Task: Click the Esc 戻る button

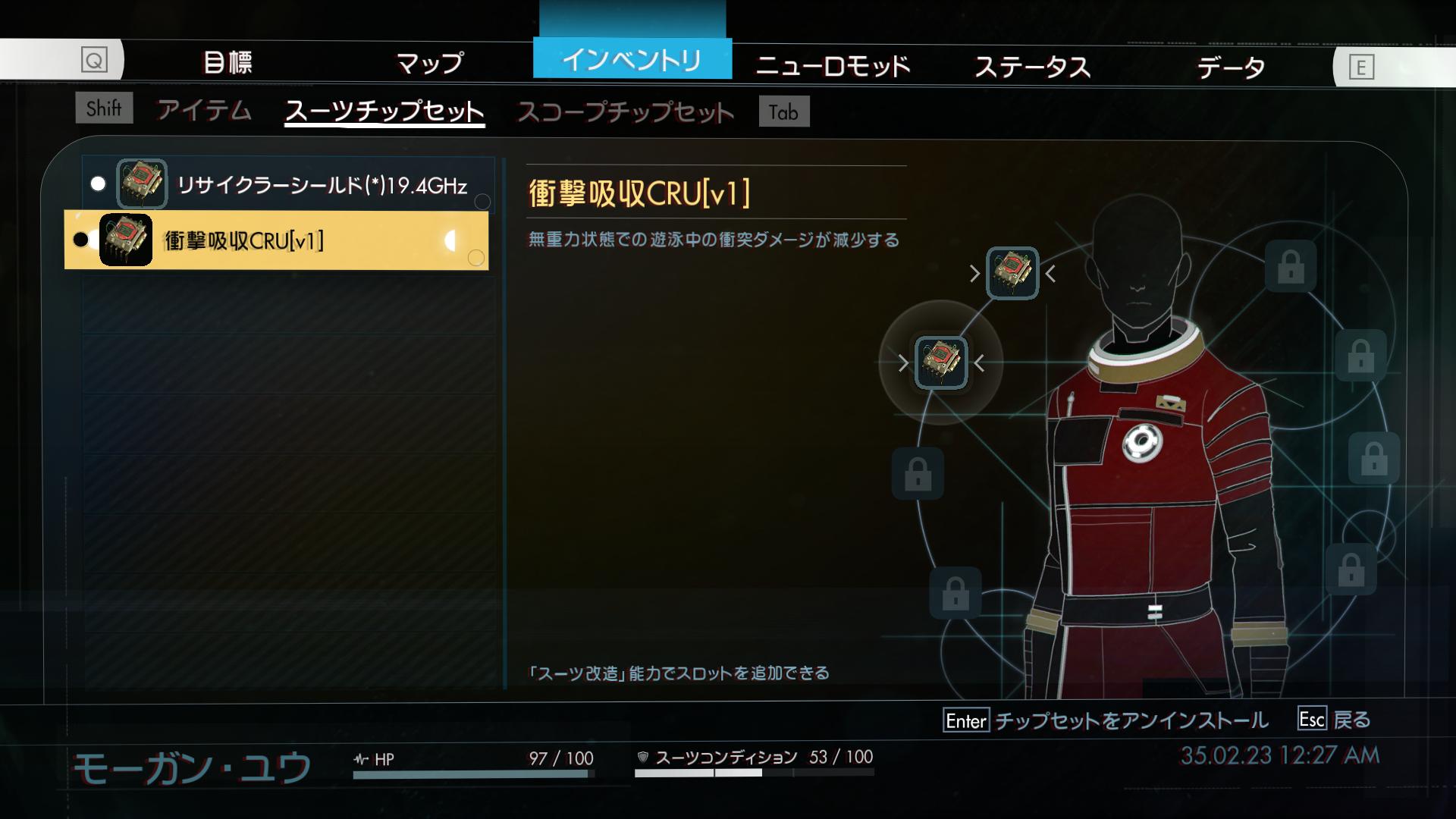Action: pos(1335,719)
